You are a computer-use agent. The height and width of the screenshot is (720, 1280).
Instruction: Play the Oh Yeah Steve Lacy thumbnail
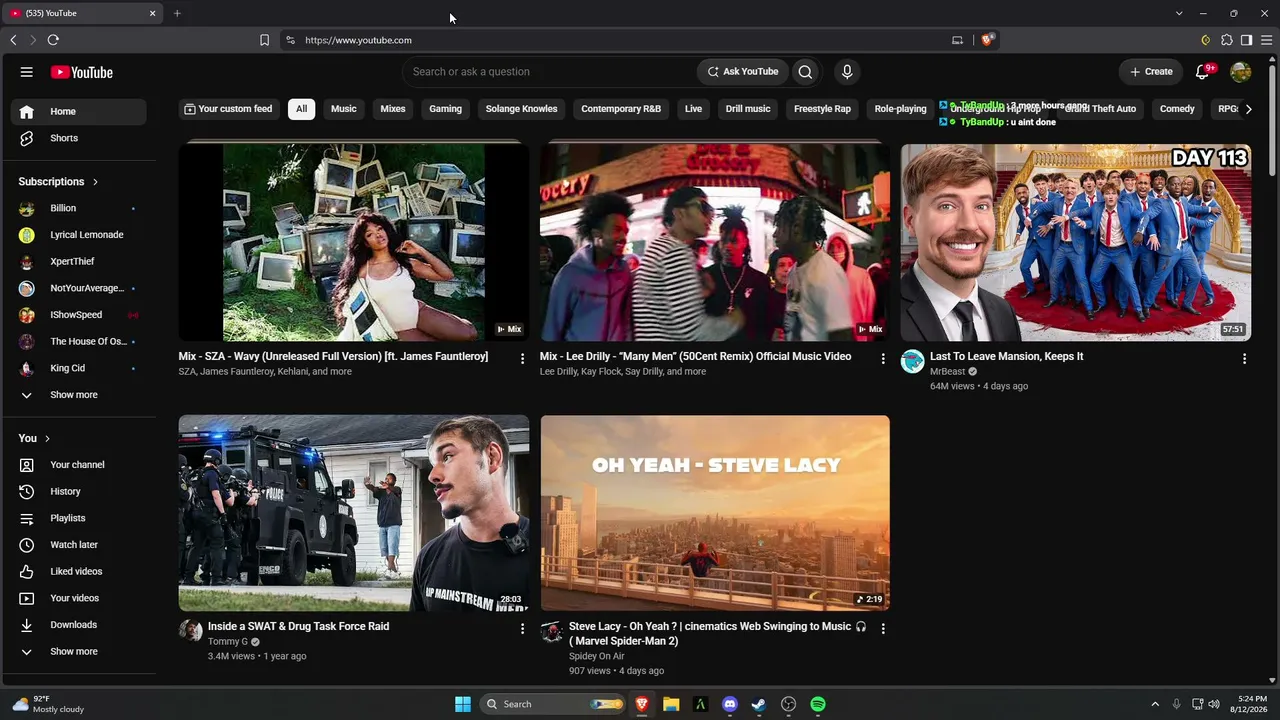pyautogui.click(x=715, y=513)
